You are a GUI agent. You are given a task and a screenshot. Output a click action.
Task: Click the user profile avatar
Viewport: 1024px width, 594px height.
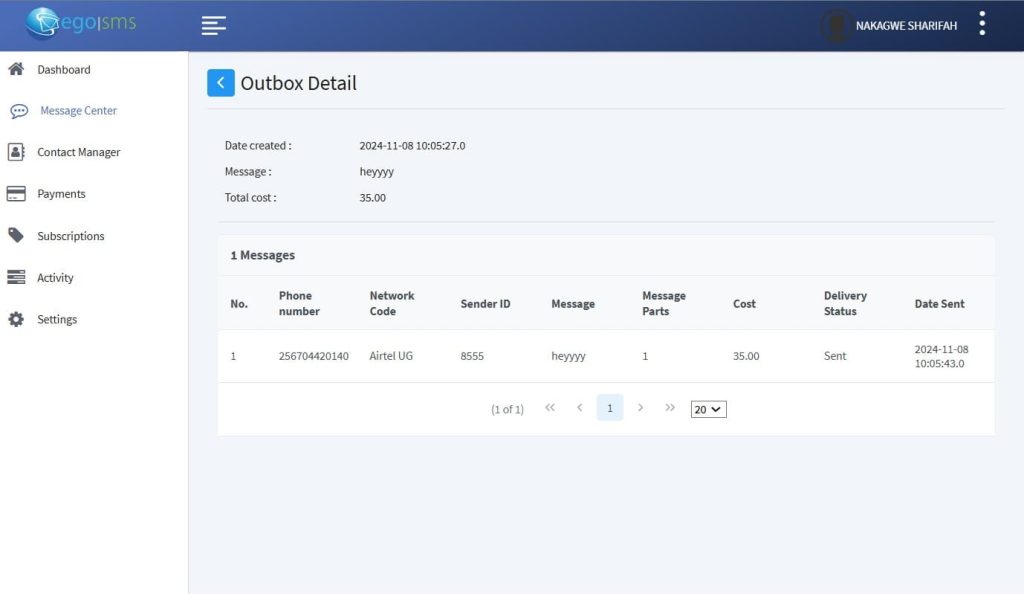(835, 26)
